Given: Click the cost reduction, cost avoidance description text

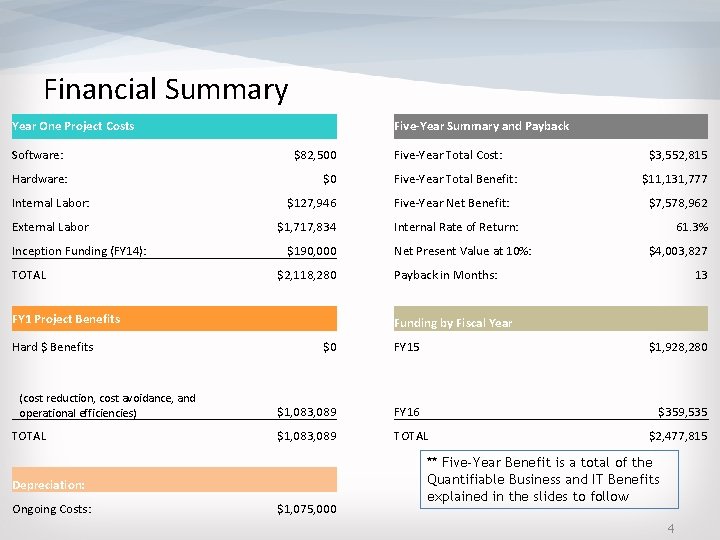Looking at the screenshot, I should click(107, 405).
